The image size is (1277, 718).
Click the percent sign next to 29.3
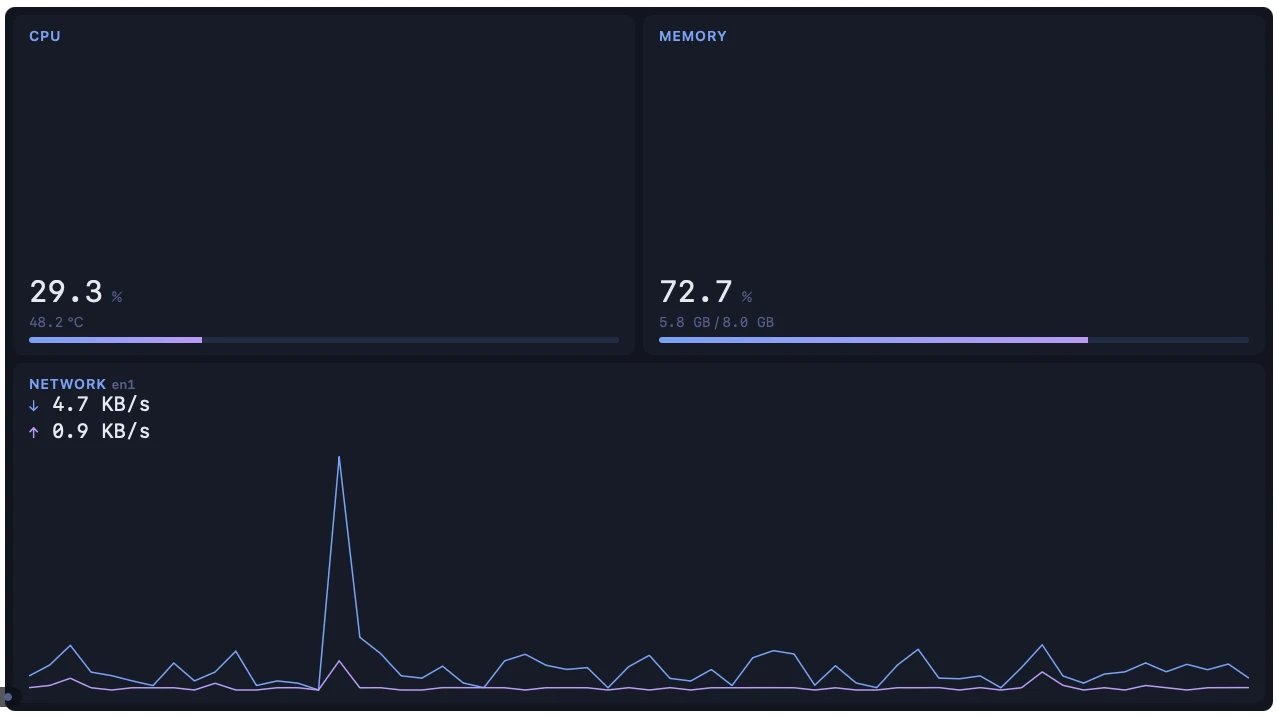click(x=117, y=297)
